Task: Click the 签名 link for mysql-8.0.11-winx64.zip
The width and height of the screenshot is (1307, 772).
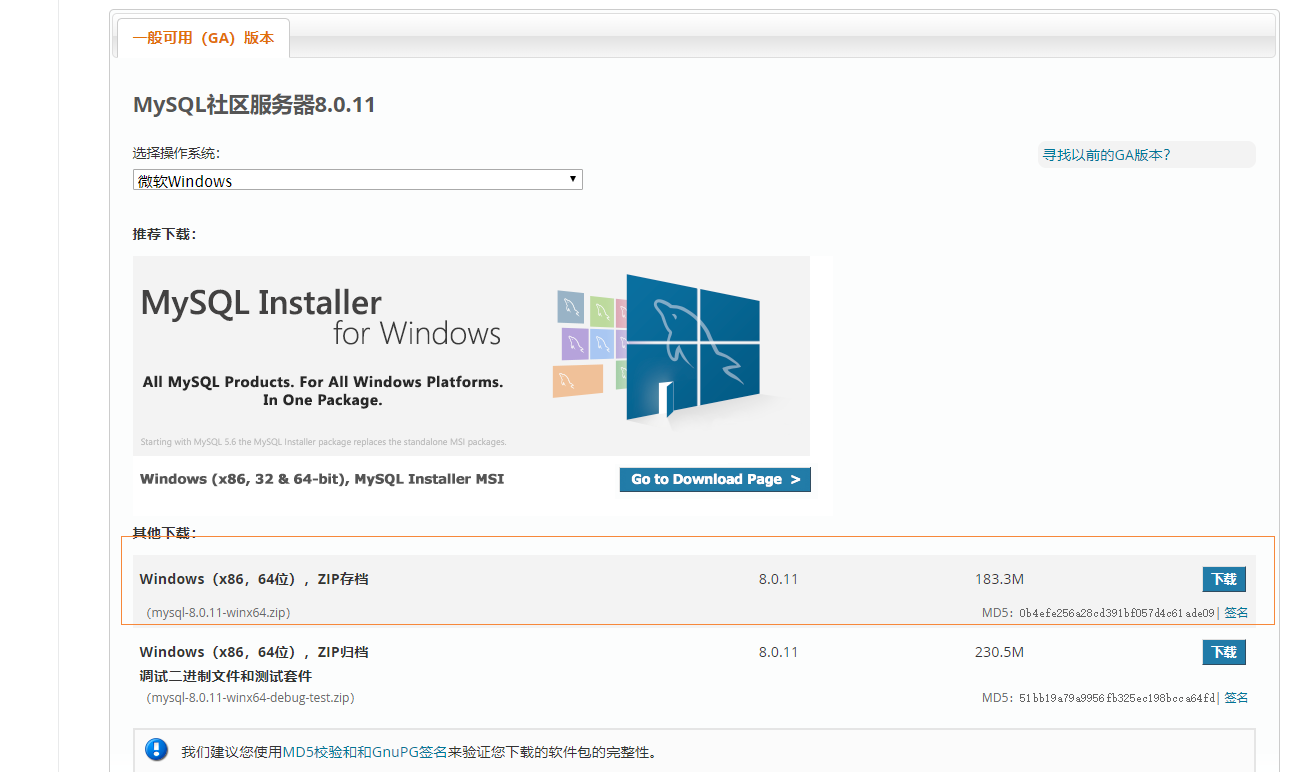Action: pos(1236,612)
